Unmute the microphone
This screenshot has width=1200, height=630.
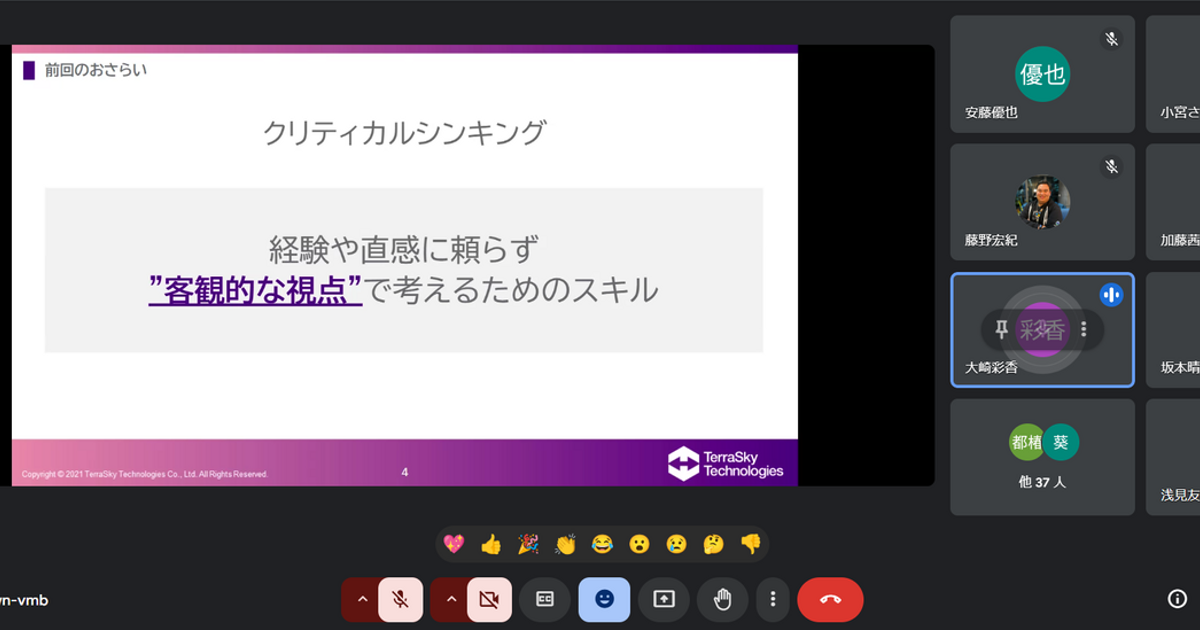click(x=400, y=599)
